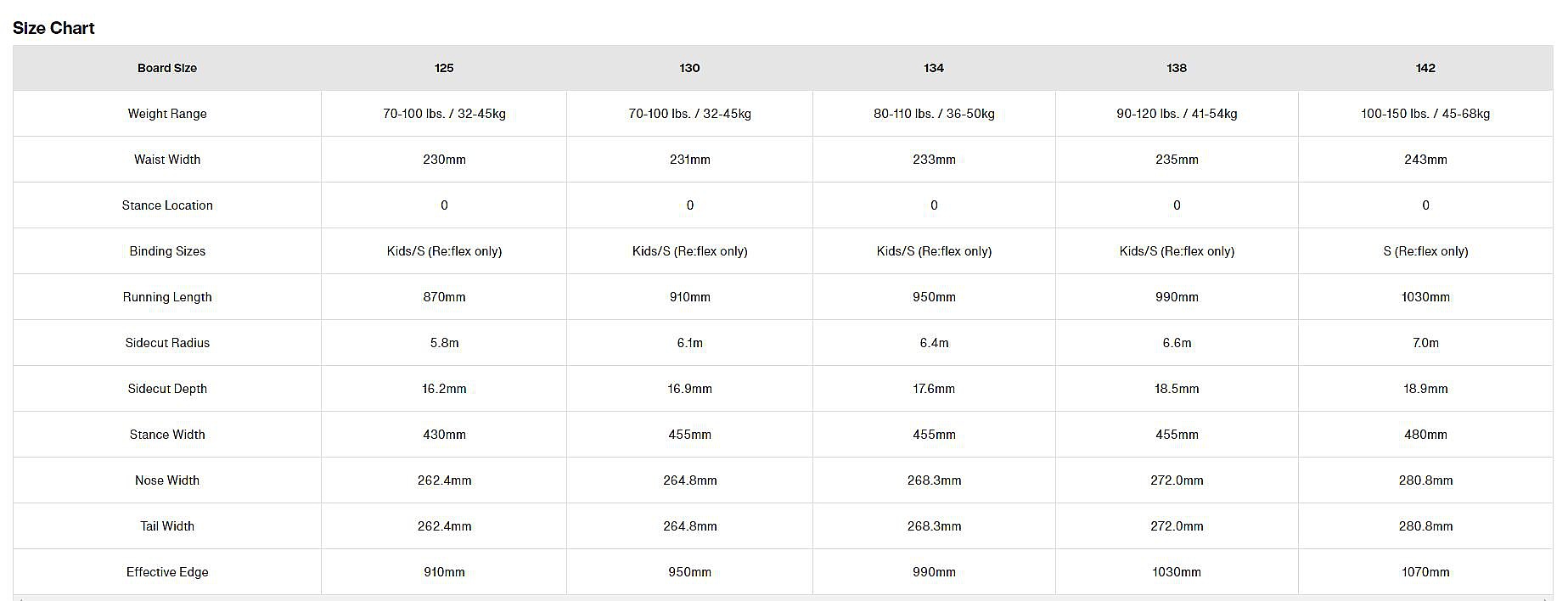This screenshot has width=1568, height=601.
Task: Select the Binding Sizes row label
Action: click(167, 251)
